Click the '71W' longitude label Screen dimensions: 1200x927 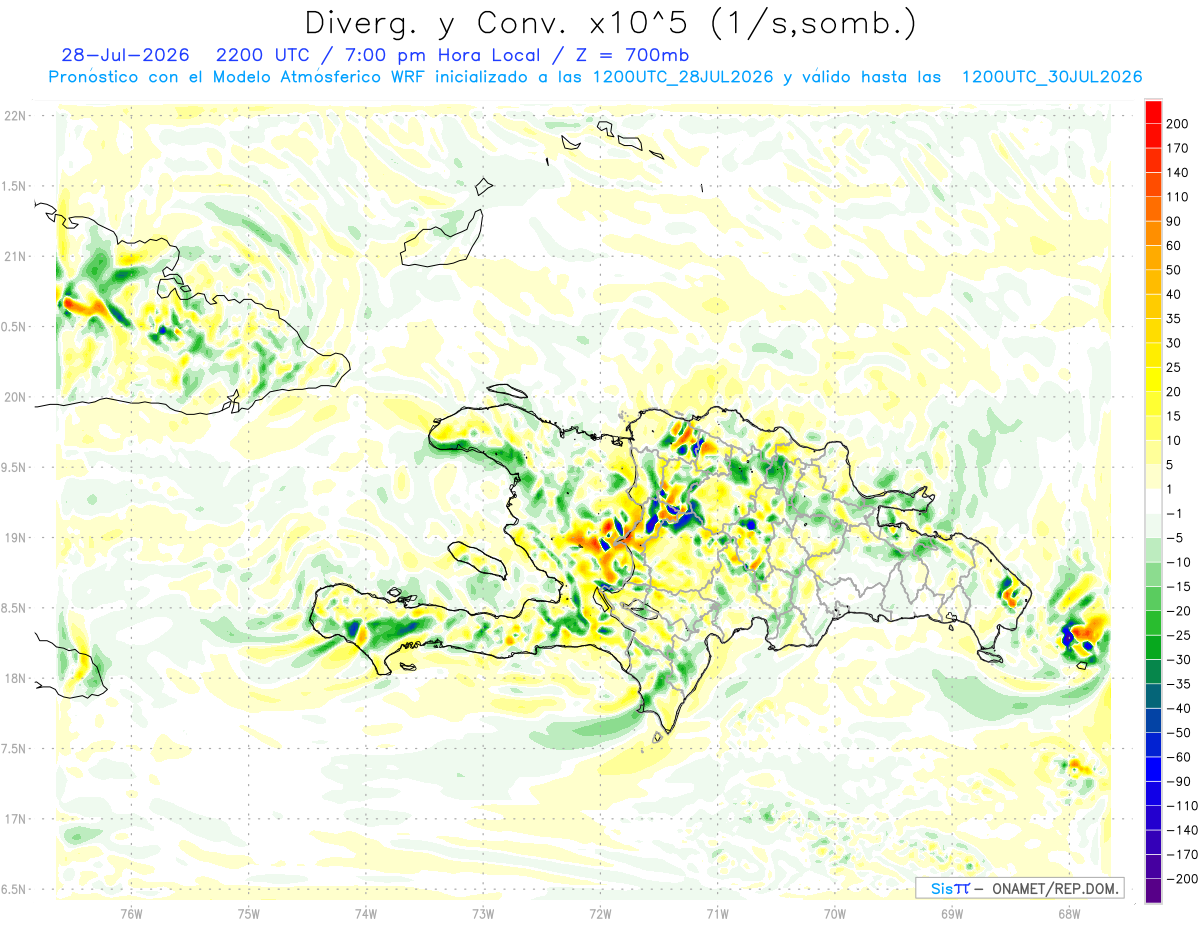(x=717, y=913)
